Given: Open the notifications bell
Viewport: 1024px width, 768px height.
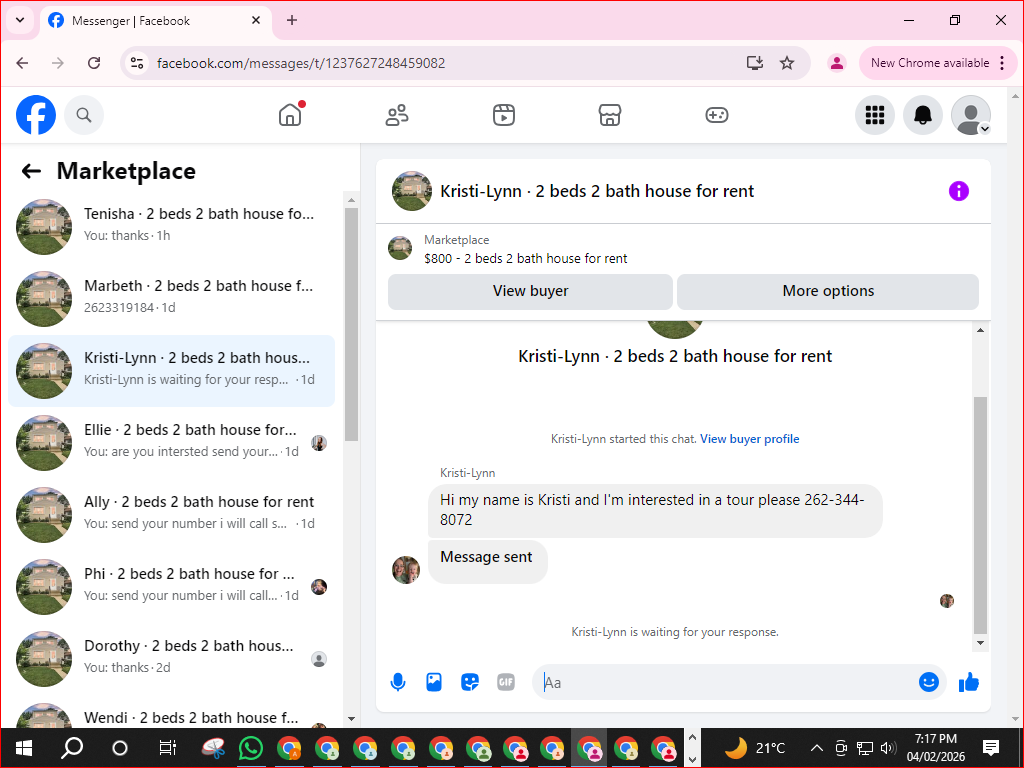Looking at the screenshot, I should pos(922,115).
